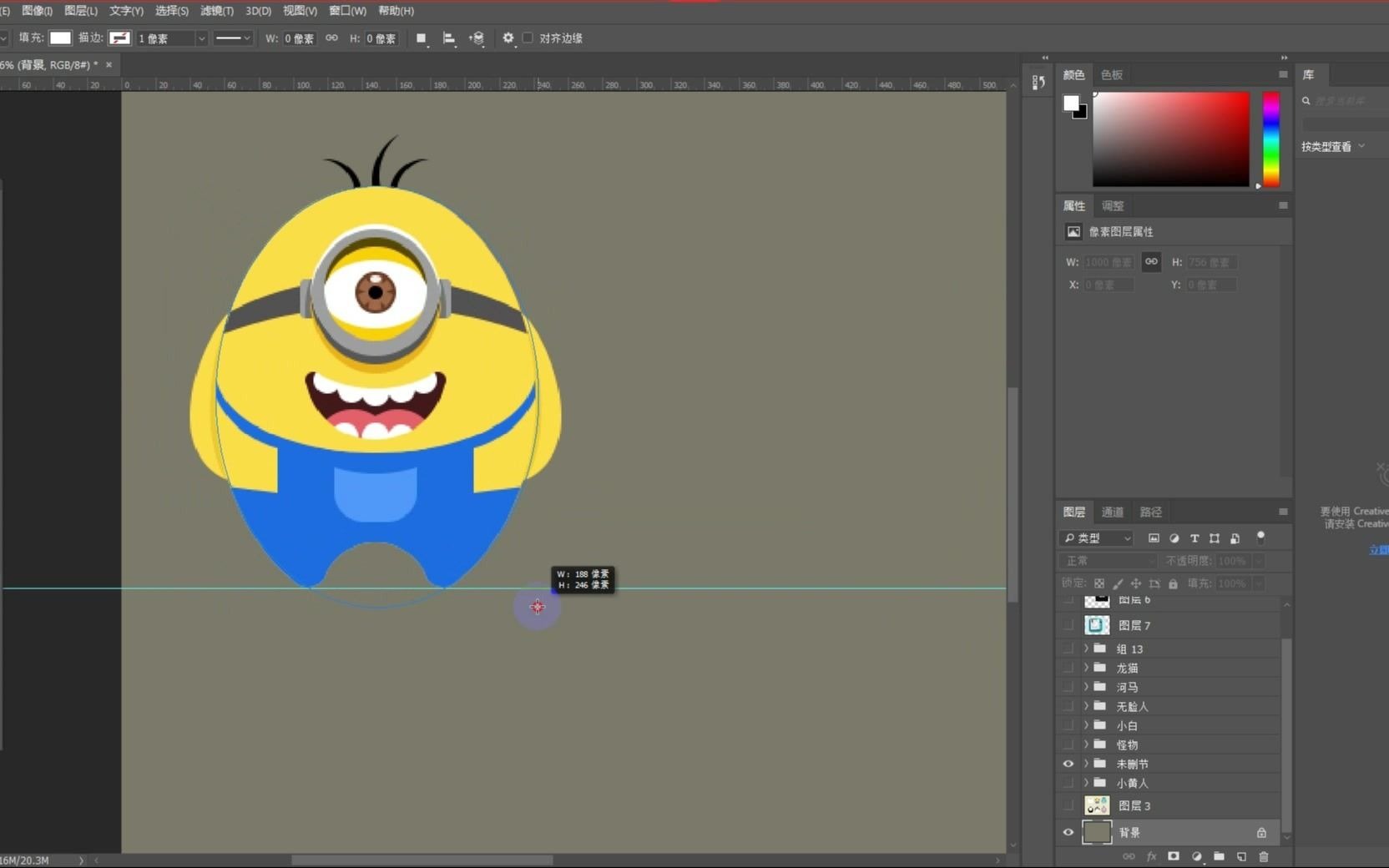The height and width of the screenshot is (868, 1389).
Task: Click stroke color swatch in options bar
Action: tap(119, 38)
